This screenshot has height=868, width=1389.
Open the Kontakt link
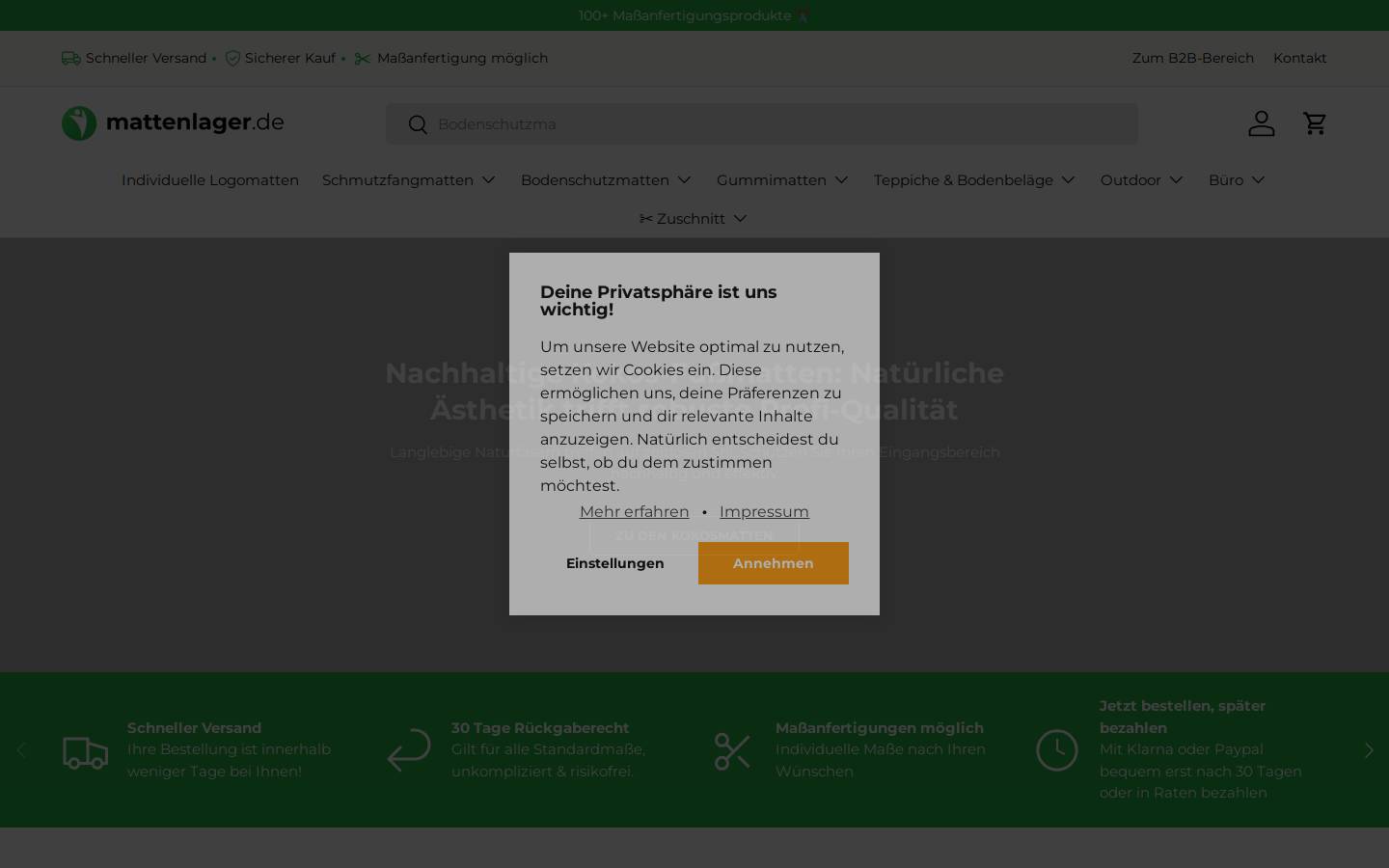(1300, 58)
